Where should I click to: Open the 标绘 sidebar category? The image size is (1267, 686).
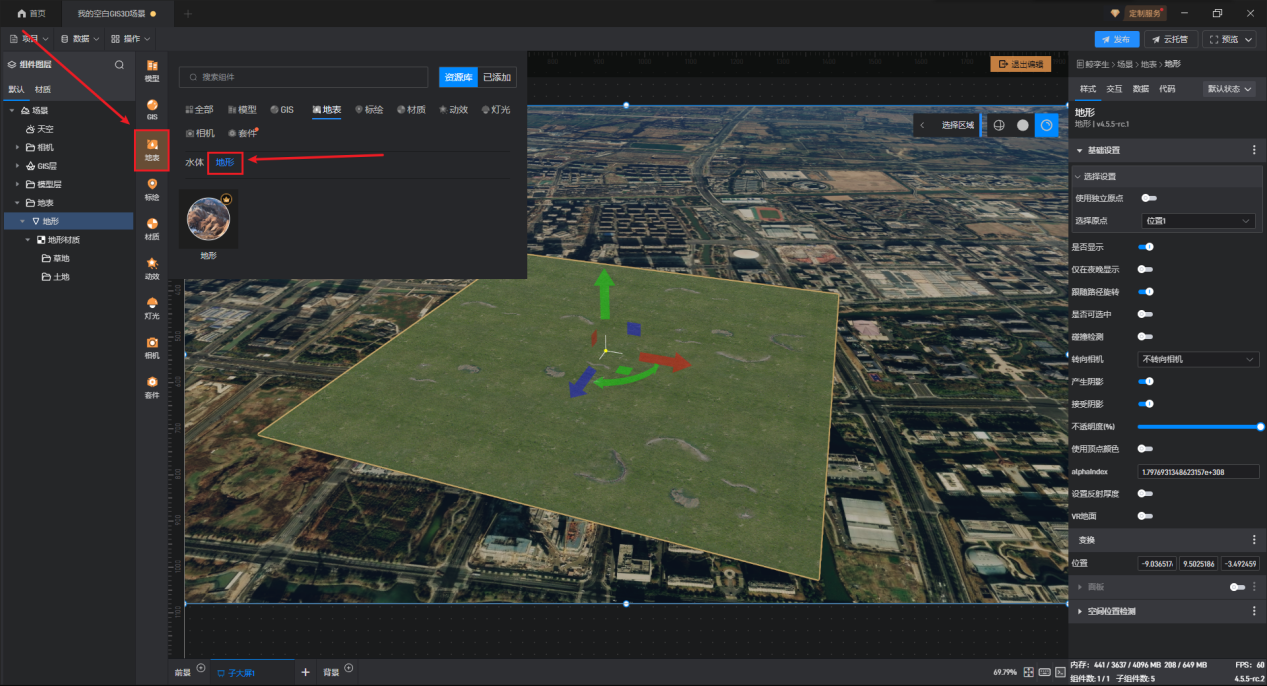click(x=152, y=189)
